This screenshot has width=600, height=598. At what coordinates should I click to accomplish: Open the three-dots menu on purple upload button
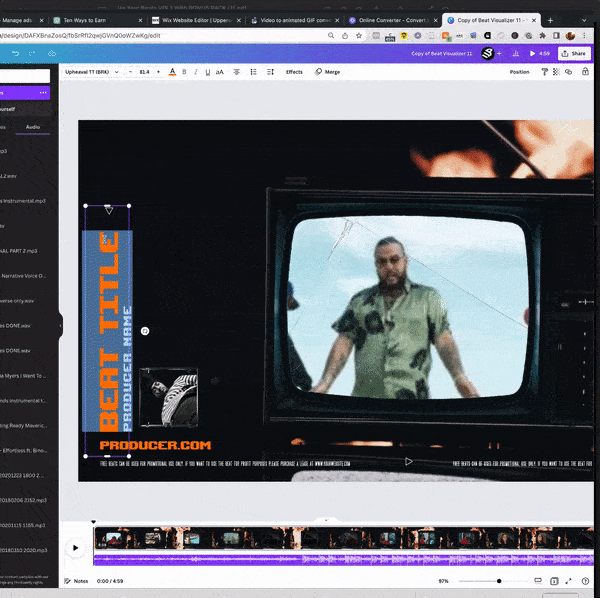point(43,93)
